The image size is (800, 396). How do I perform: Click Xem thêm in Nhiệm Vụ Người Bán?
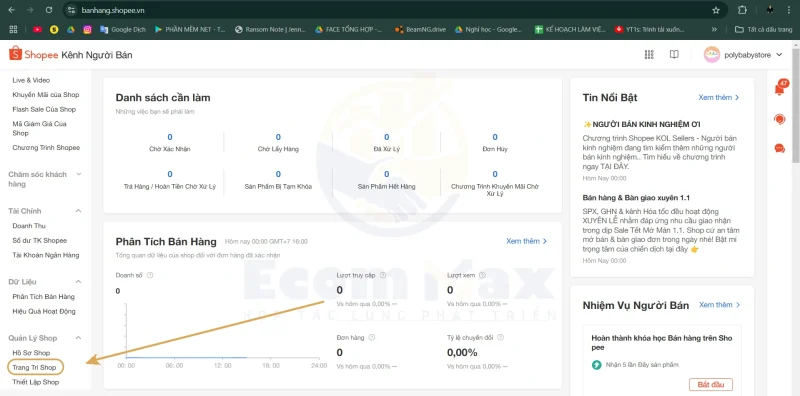[719, 305]
